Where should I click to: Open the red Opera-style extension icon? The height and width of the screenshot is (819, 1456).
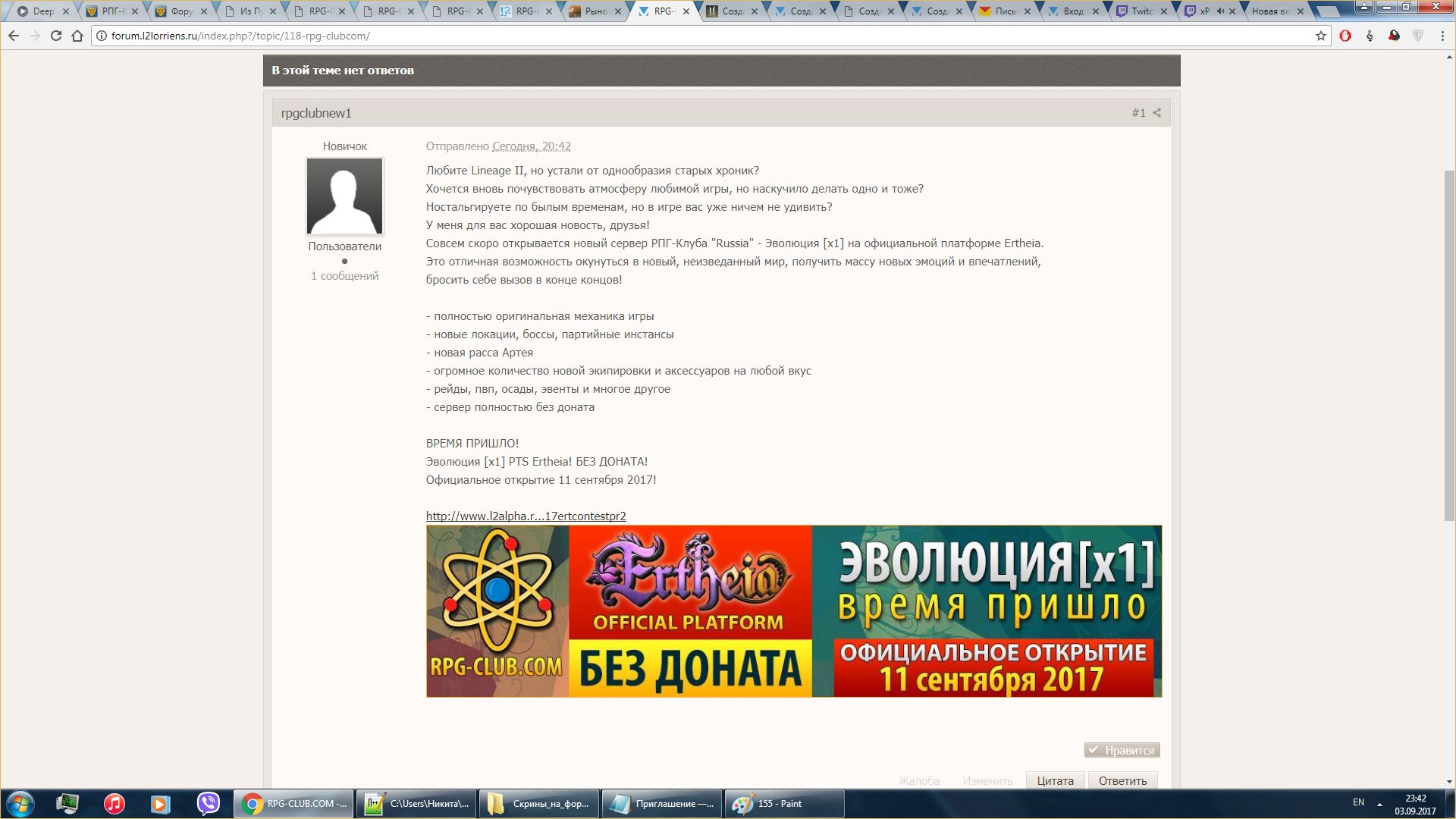1345,36
